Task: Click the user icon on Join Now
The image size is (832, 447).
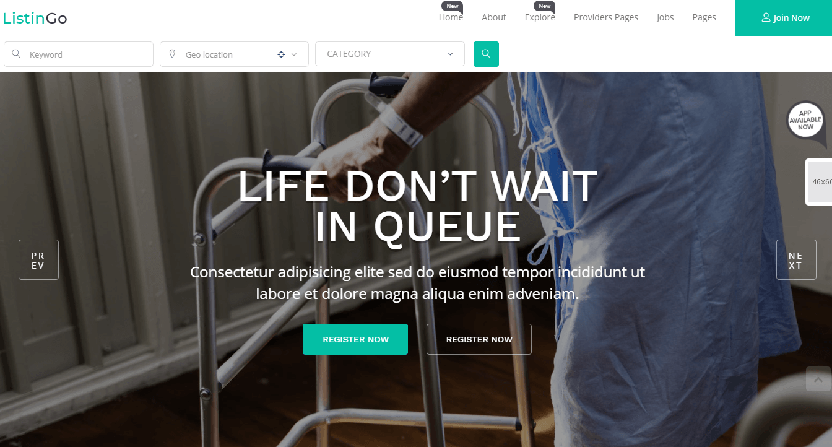Action: click(766, 18)
